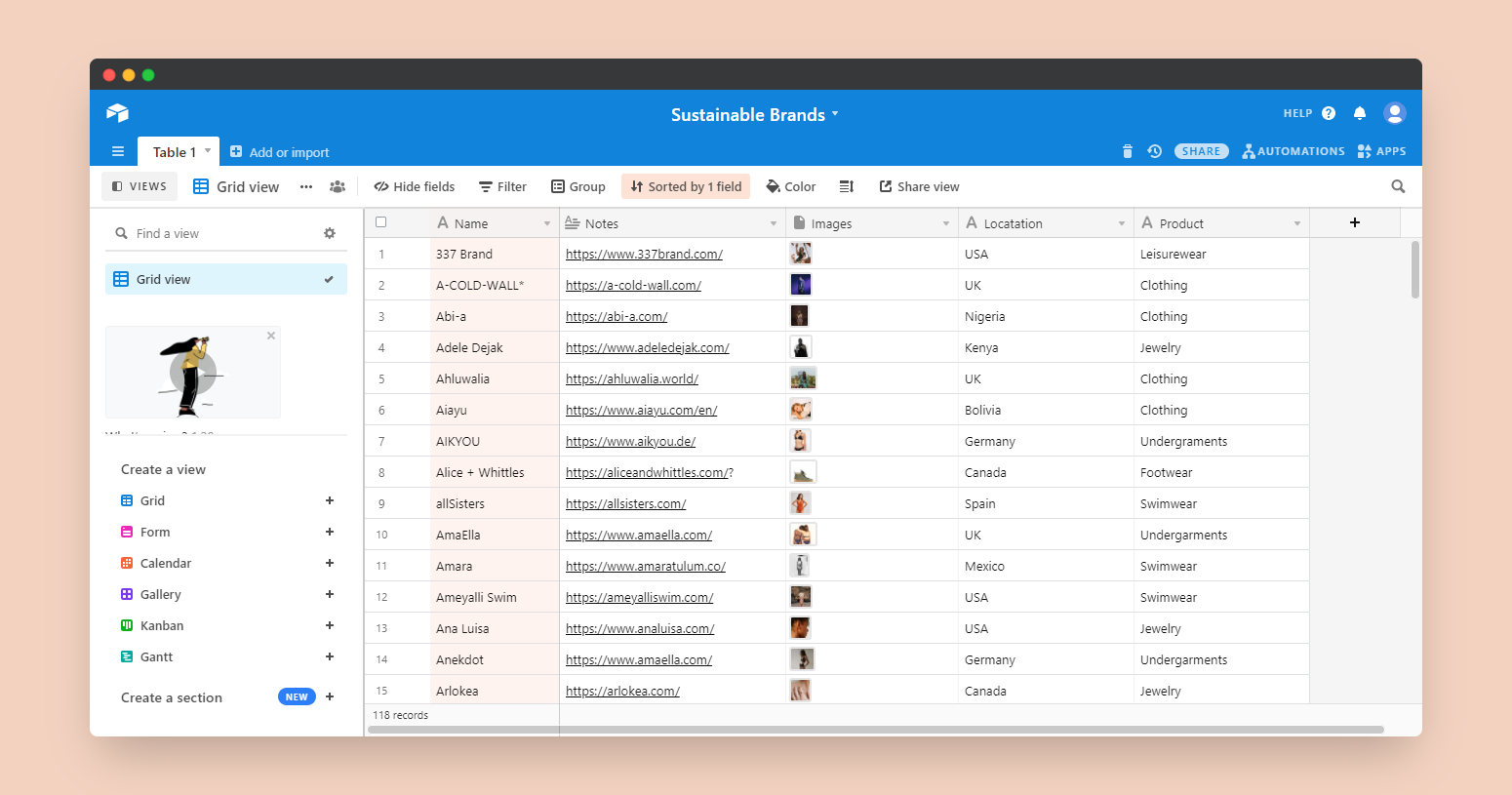This screenshot has height=795, width=1512.
Task: Click the 337 Brand image thumbnail
Action: [x=801, y=254]
